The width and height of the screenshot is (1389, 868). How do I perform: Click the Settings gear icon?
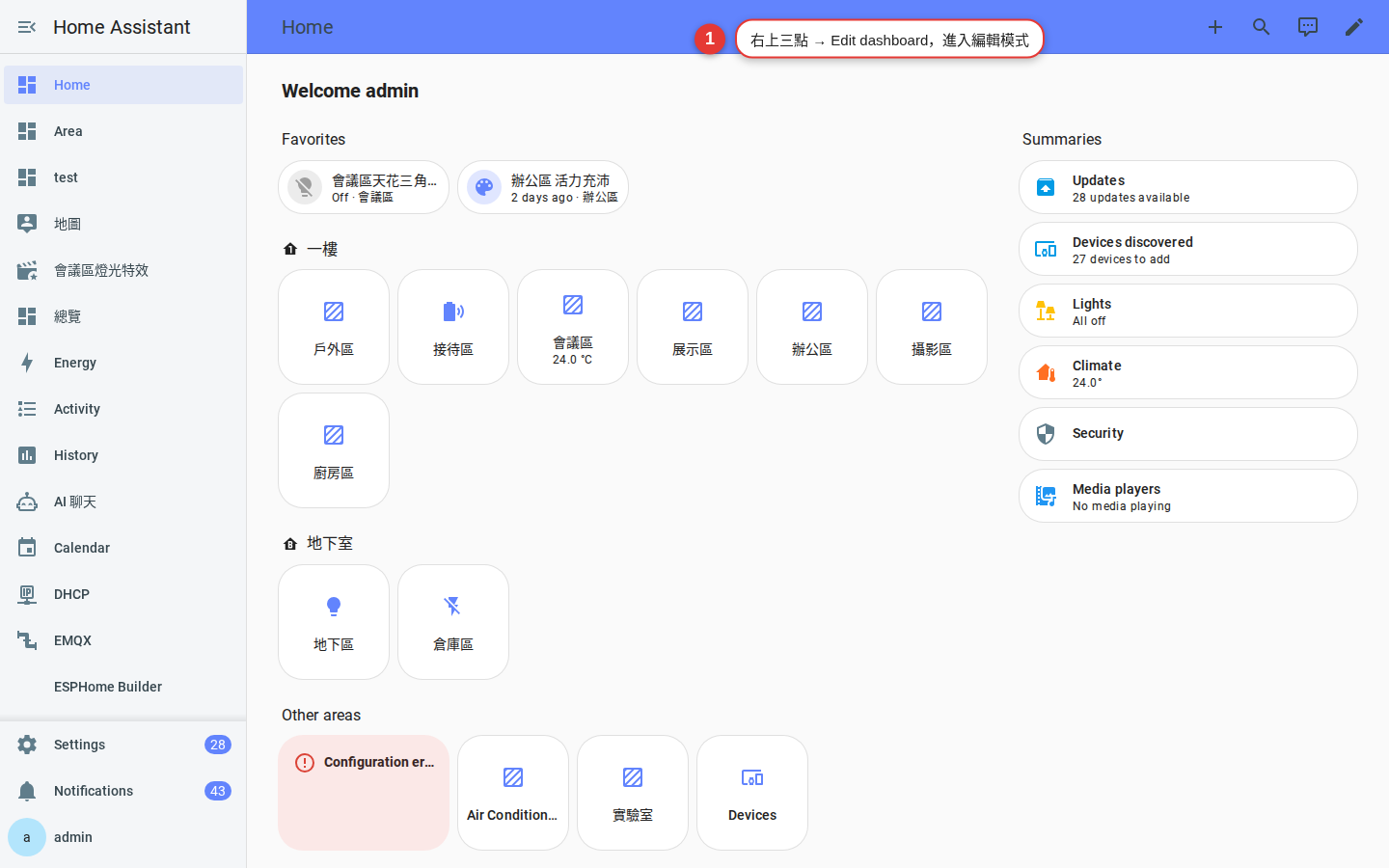pyautogui.click(x=27, y=745)
